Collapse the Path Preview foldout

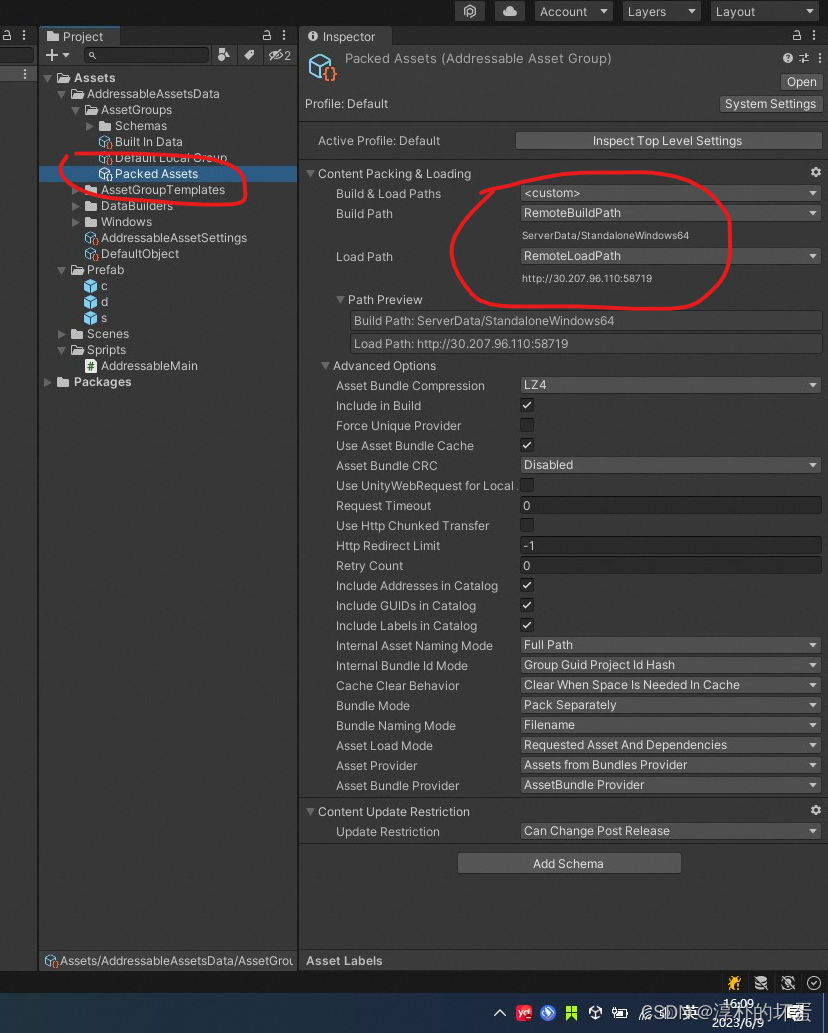(341, 300)
